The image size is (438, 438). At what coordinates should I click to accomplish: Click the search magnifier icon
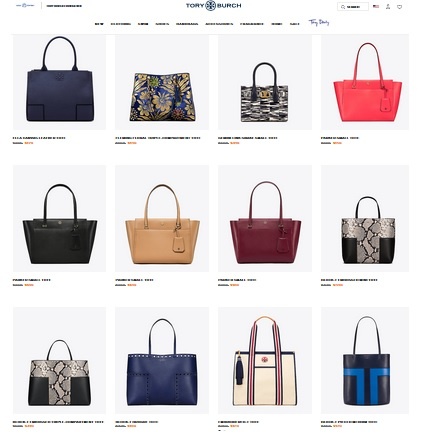pos(343,7)
